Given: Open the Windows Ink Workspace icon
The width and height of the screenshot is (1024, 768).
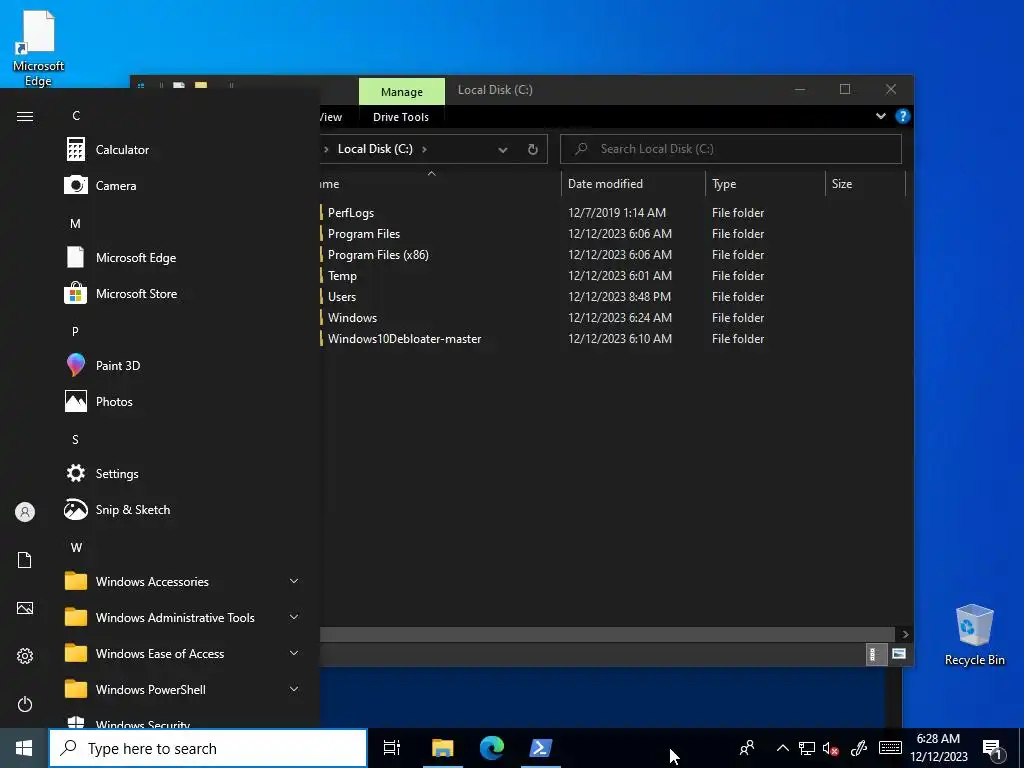Looking at the screenshot, I should click(x=859, y=748).
